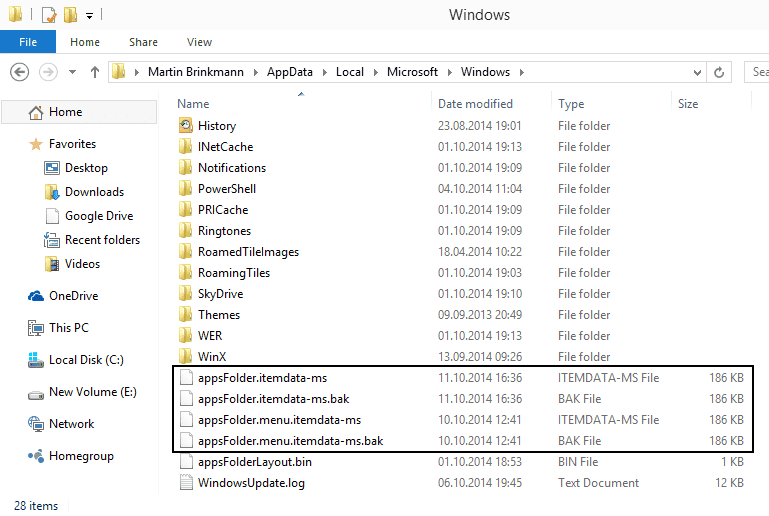Screen dimensions: 769x516
Task: Sort by the Date modified column header
Action: [475, 104]
